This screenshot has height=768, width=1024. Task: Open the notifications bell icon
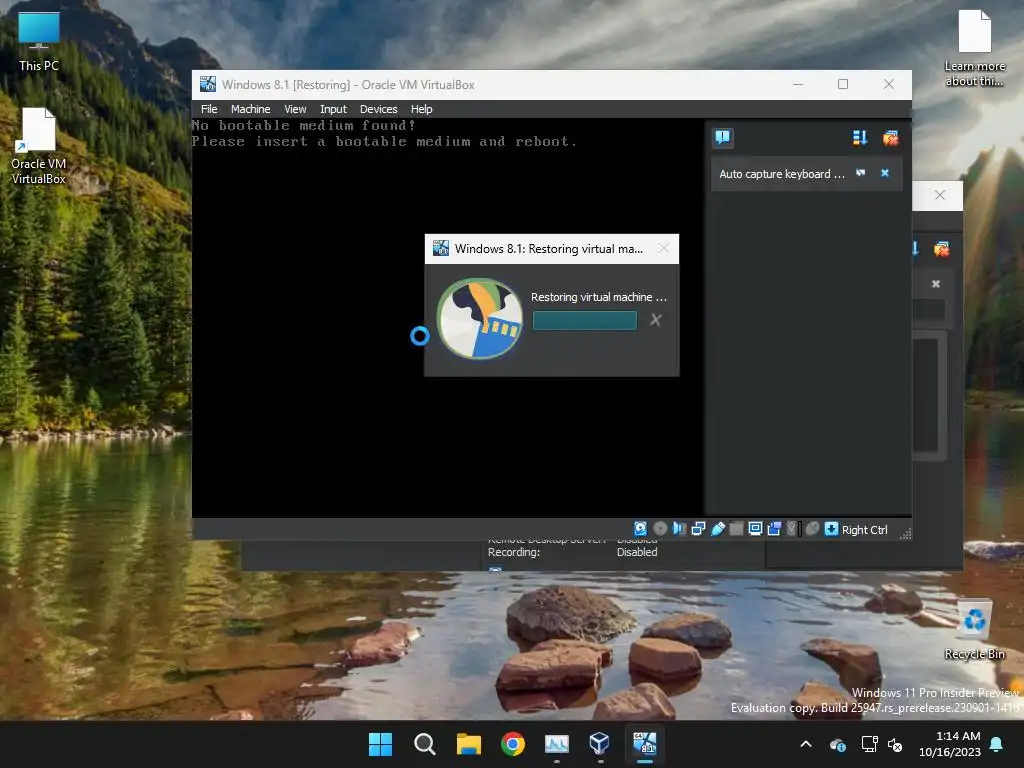coord(997,744)
